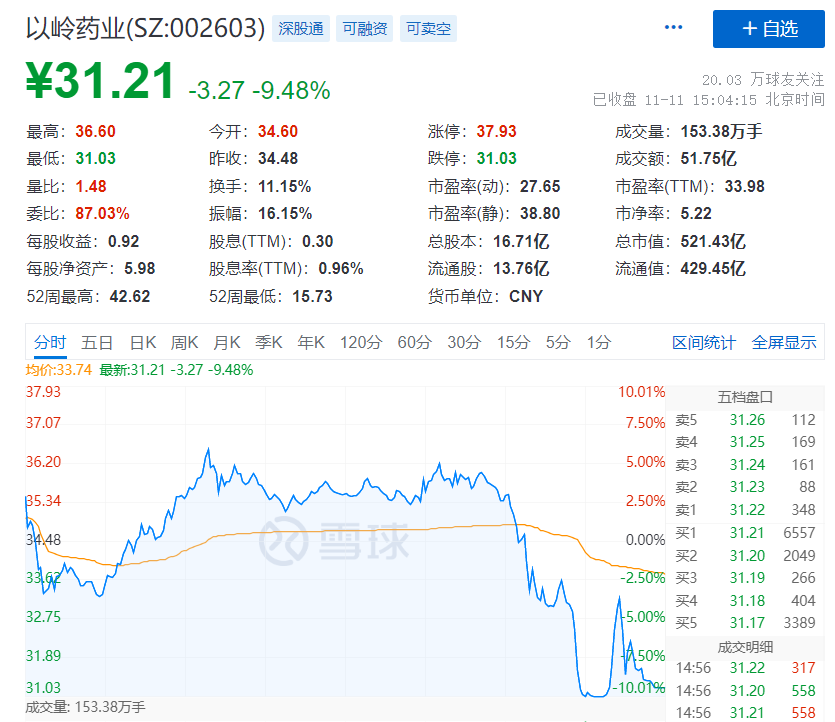Click 全屏显示 to show fullscreen chart
This screenshot has width=835, height=722.
[784, 342]
